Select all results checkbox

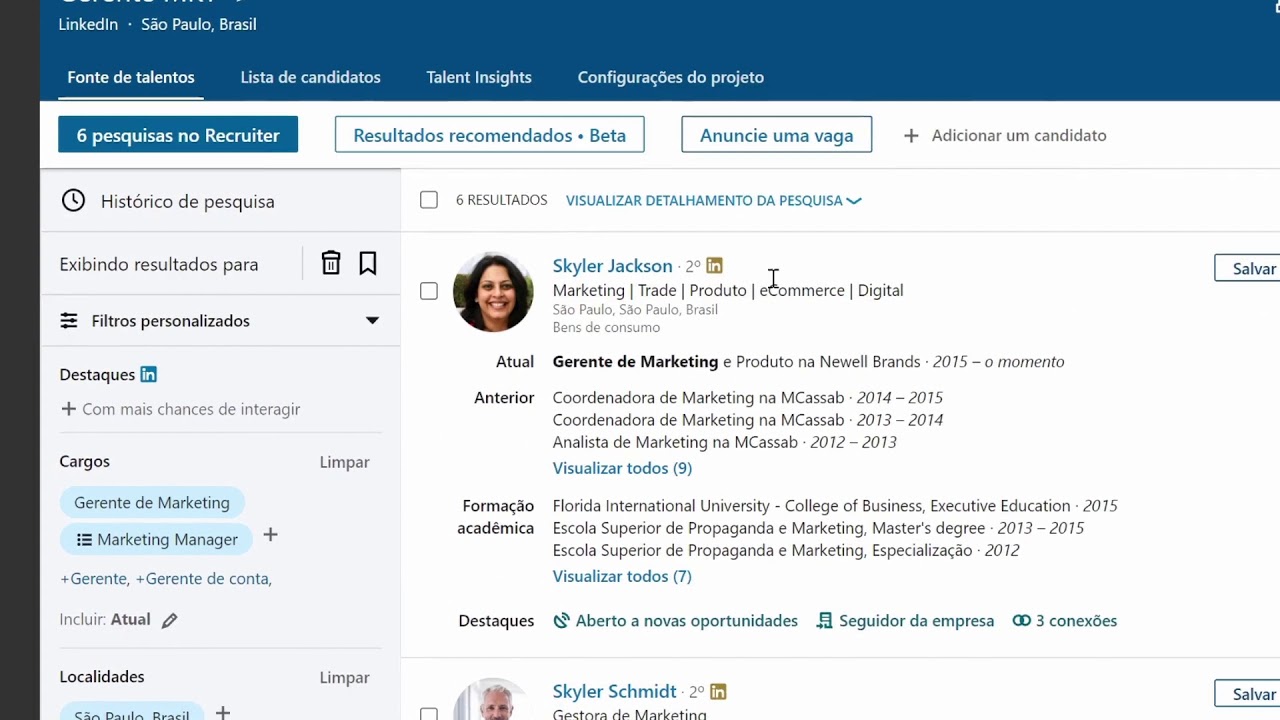429,200
